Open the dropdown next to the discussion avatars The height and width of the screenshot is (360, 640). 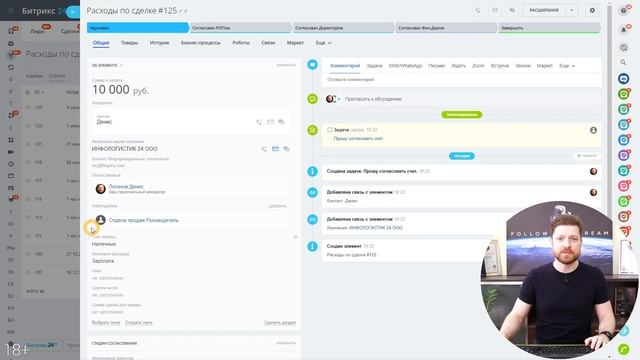[x=339, y=99]
